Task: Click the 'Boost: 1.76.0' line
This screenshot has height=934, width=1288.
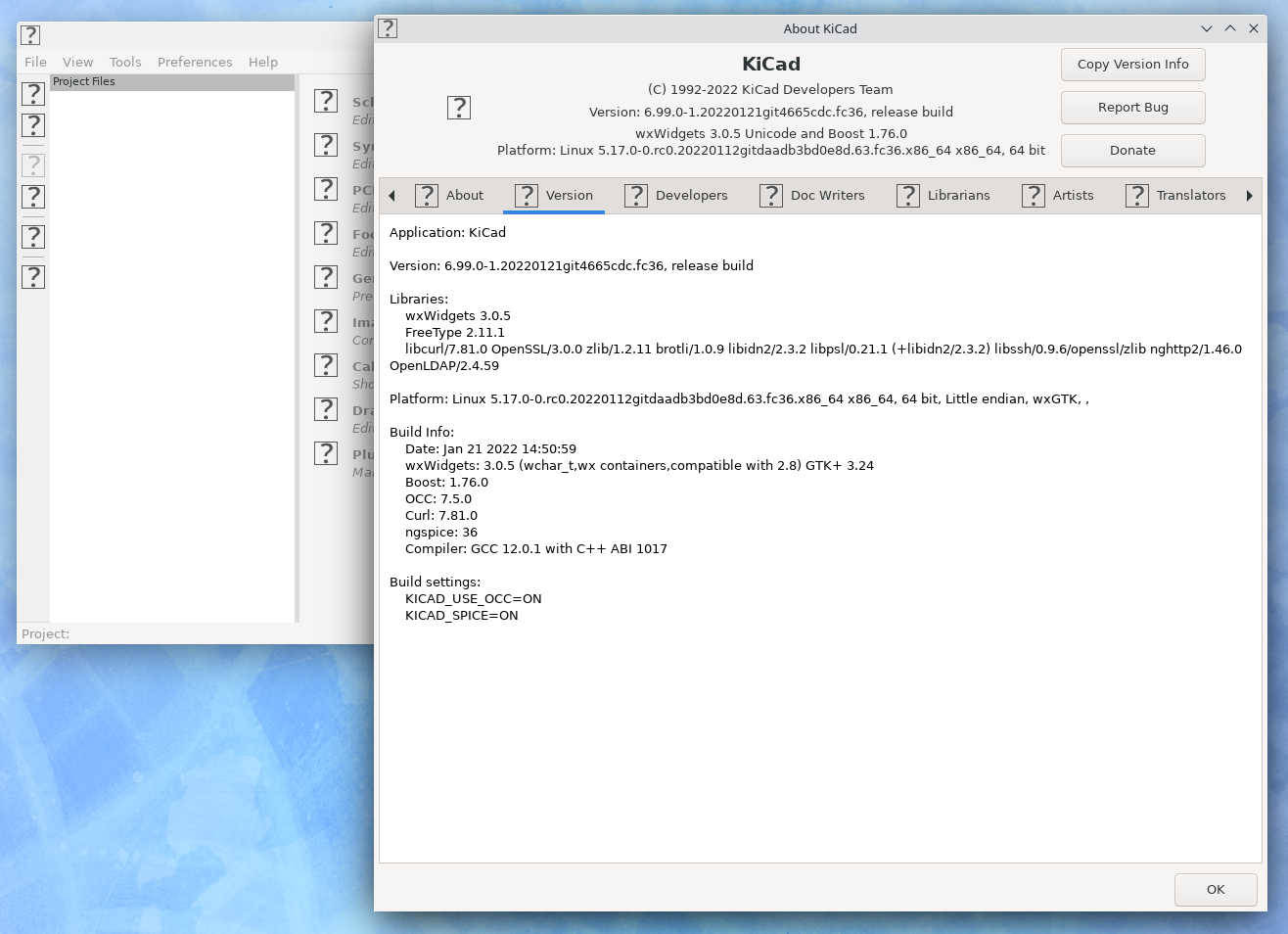Action: tap(446, 483)
